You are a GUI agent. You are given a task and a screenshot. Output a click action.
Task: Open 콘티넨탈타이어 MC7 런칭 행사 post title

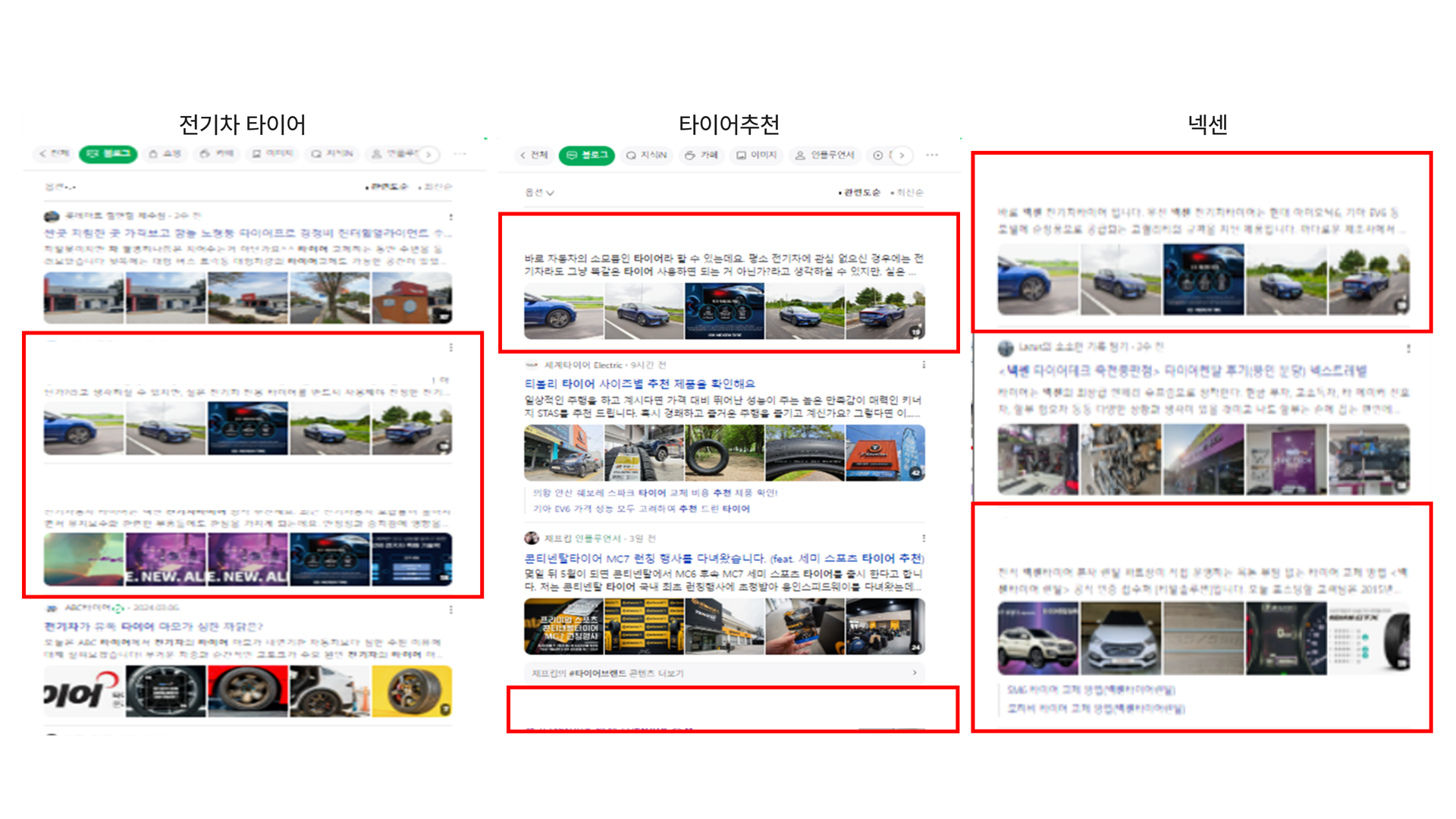pos(724,558)
